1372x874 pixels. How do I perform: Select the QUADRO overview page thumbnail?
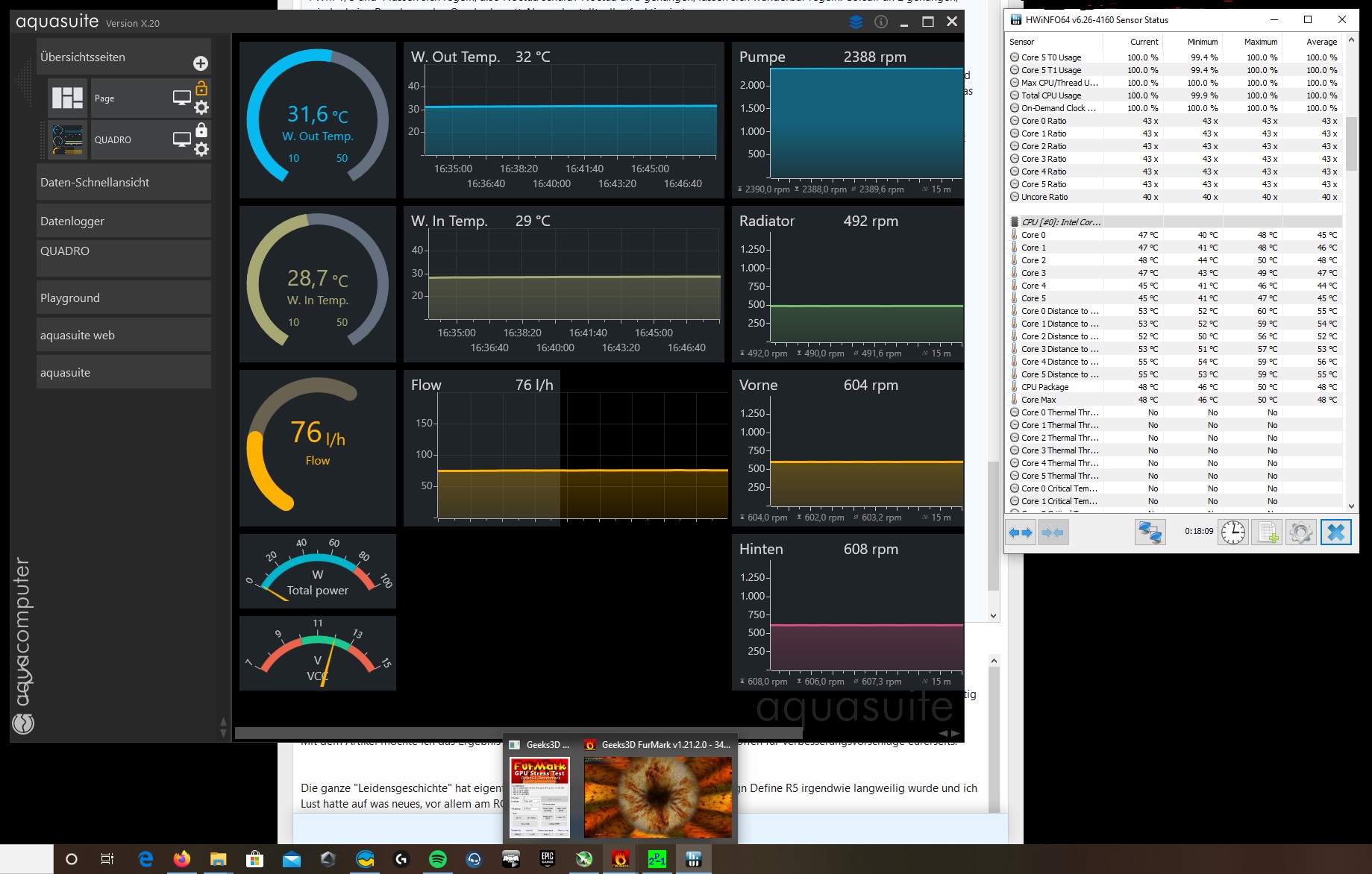point(67,140)
